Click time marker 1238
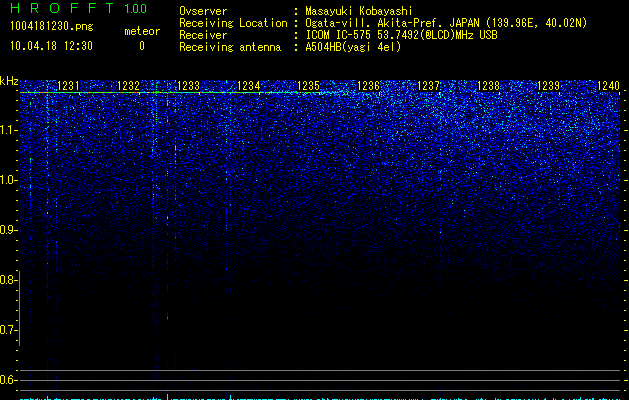The image size is (629, 400). tap(489, 86)
